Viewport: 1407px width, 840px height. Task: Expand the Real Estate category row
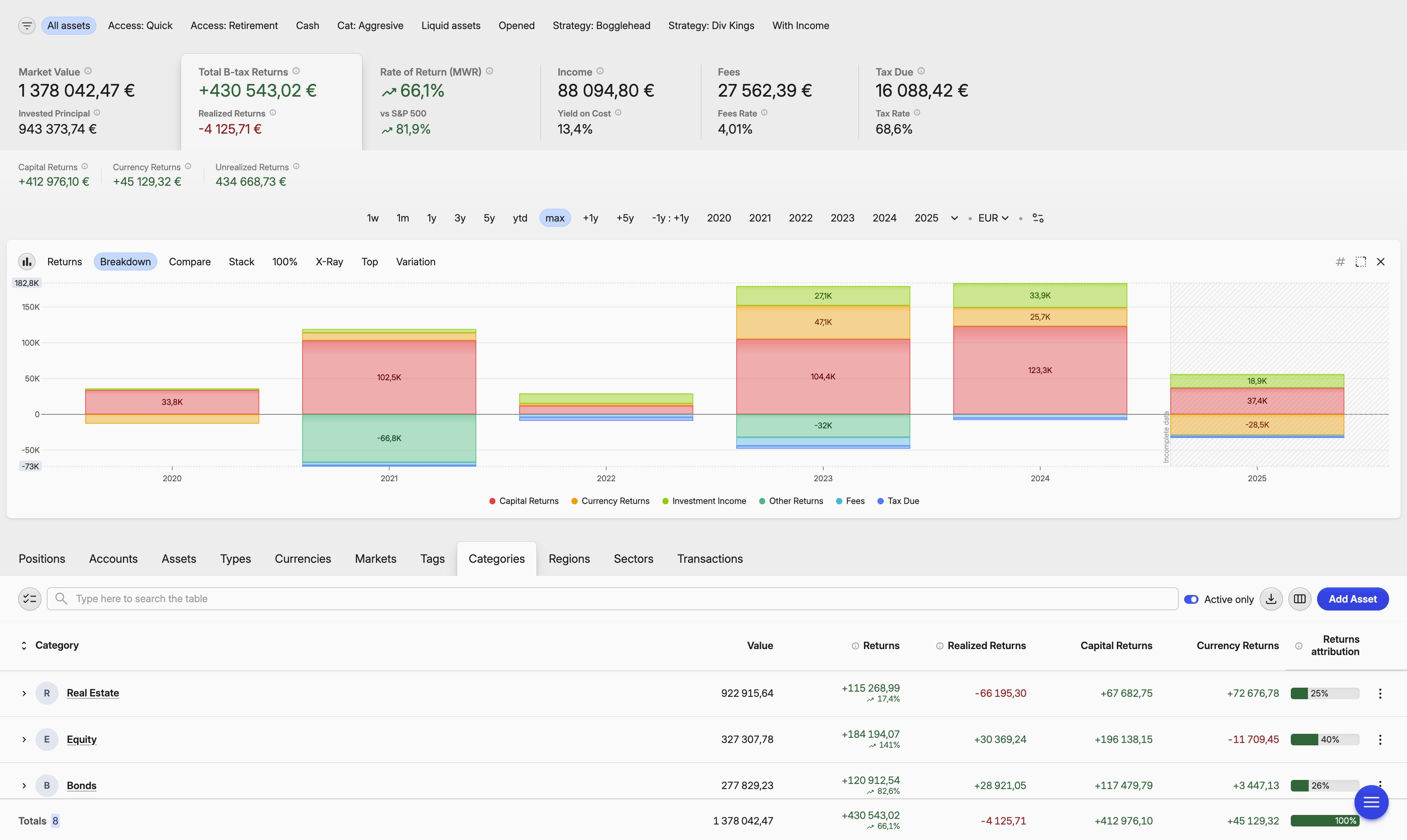[x=24, y=693]
